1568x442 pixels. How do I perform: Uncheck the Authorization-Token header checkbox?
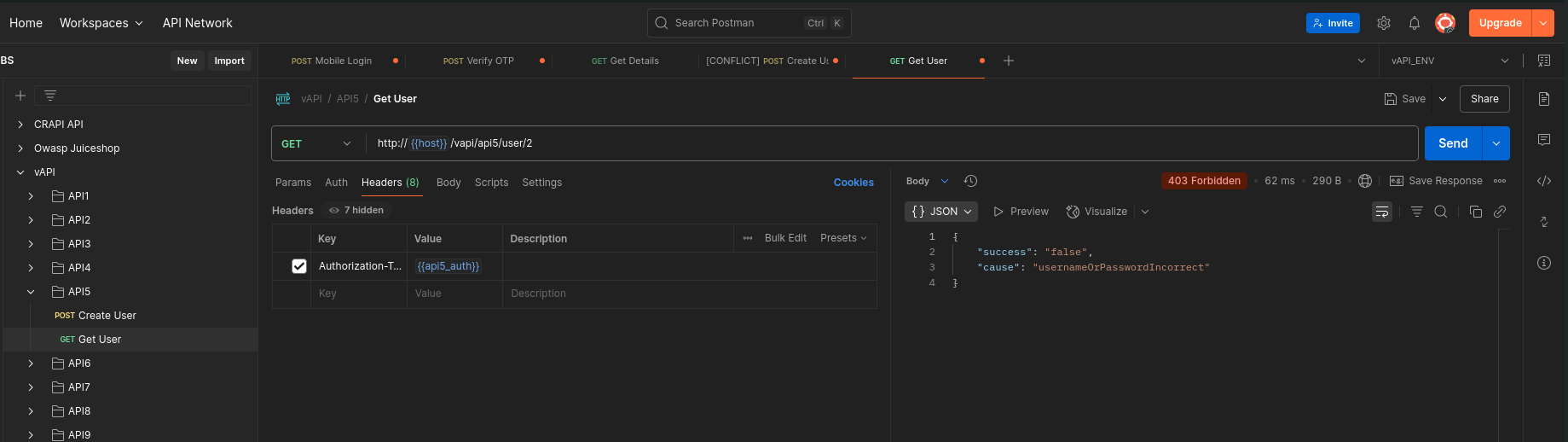click(299, 266)
